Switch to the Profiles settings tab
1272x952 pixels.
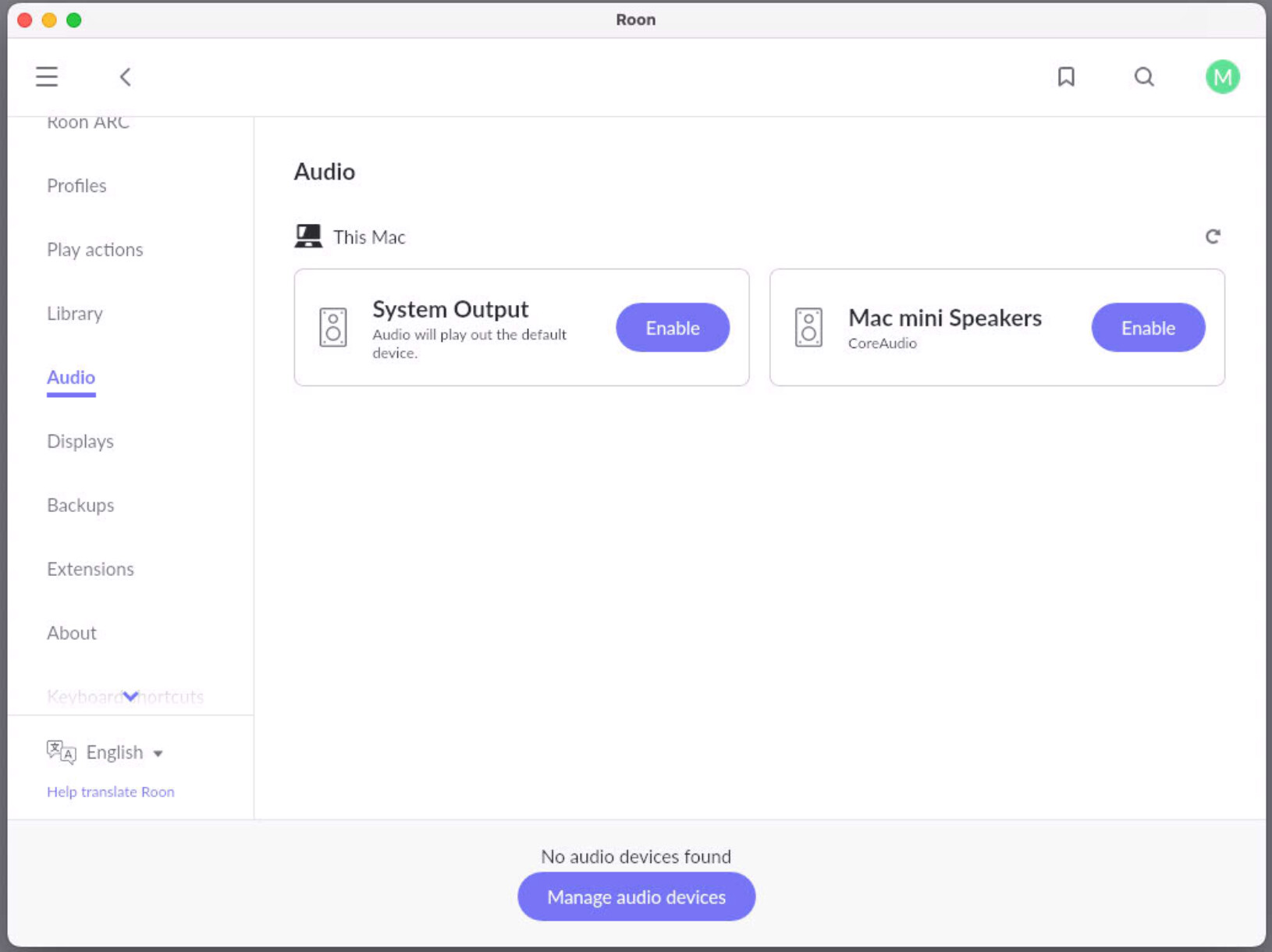[76, 186]
